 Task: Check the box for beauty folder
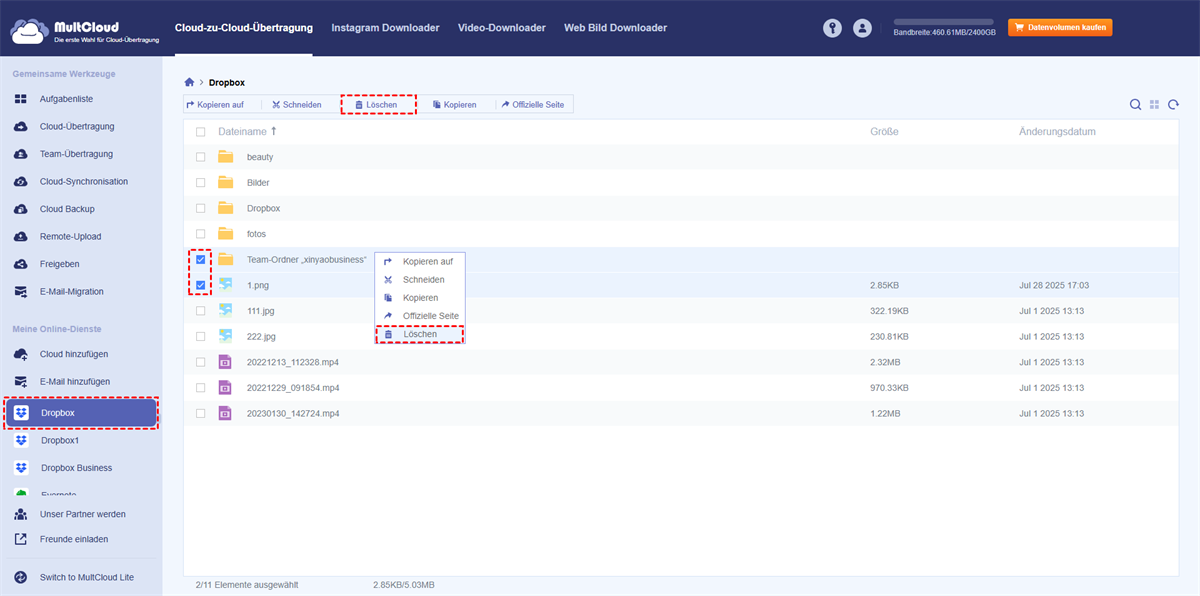pos(201,157)
